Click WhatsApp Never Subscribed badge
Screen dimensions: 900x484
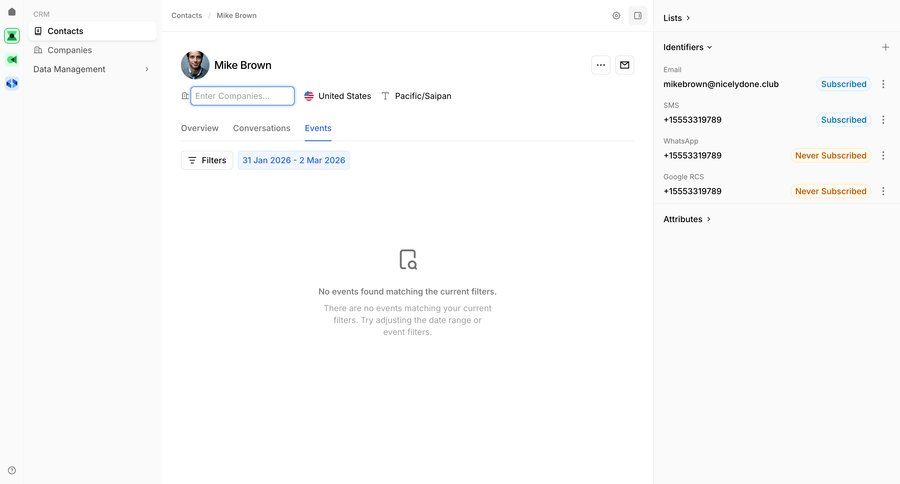(x=831, y=155)
